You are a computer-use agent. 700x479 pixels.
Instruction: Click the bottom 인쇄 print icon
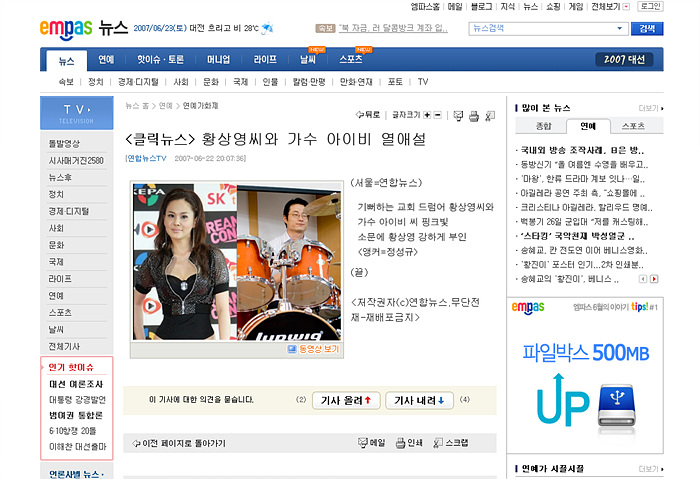coord(409,443)
